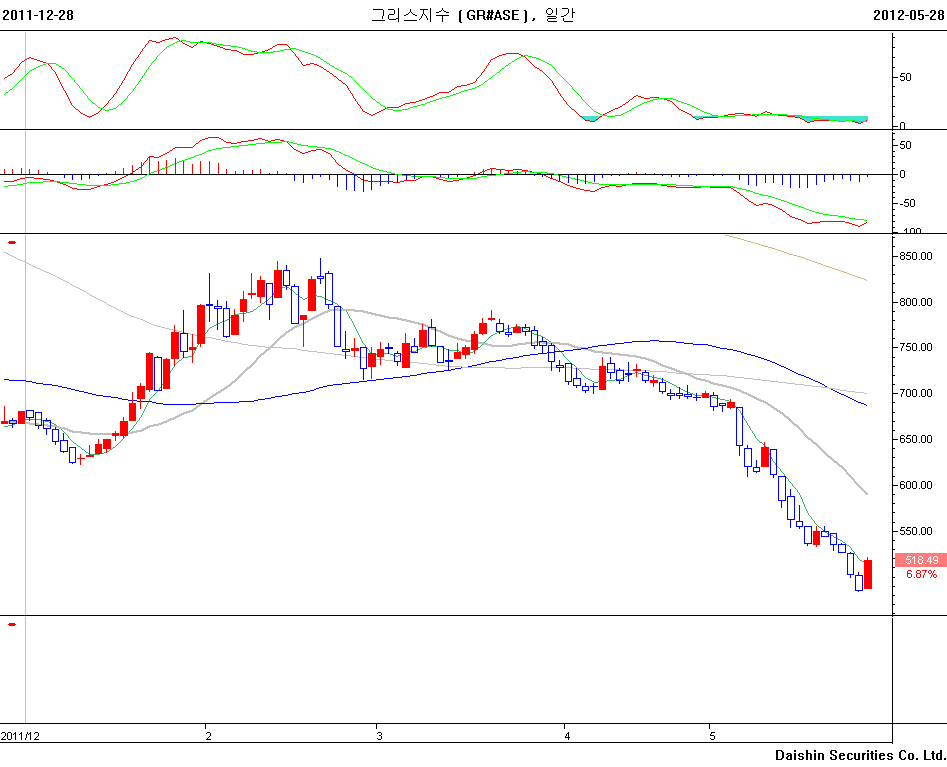
Task: Click the 6.87% change label
Action: [x=921, y=575]
